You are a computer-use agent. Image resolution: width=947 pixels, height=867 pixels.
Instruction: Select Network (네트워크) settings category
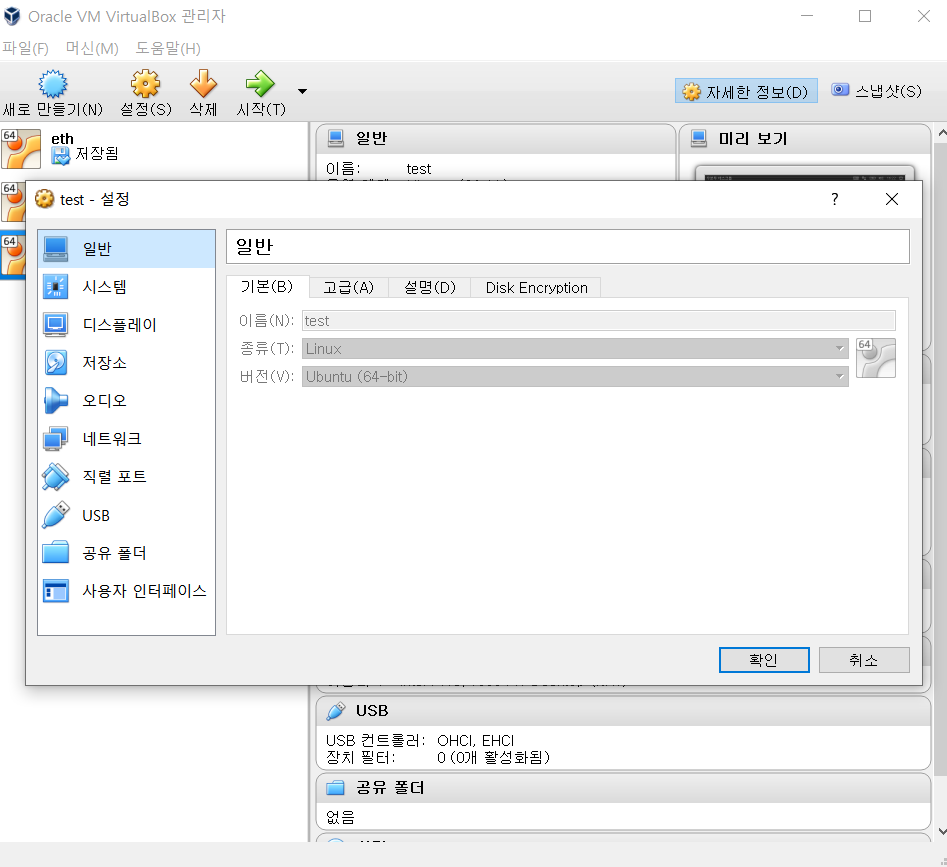pos(126,438)
